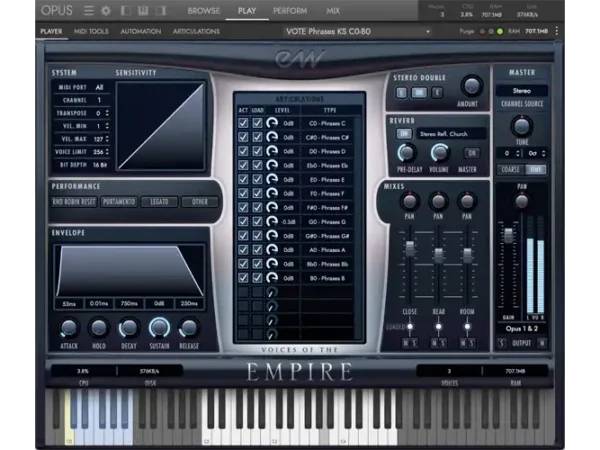
Task: Click the Sensitivity velocity curve graph
Action: coord(161,126)
